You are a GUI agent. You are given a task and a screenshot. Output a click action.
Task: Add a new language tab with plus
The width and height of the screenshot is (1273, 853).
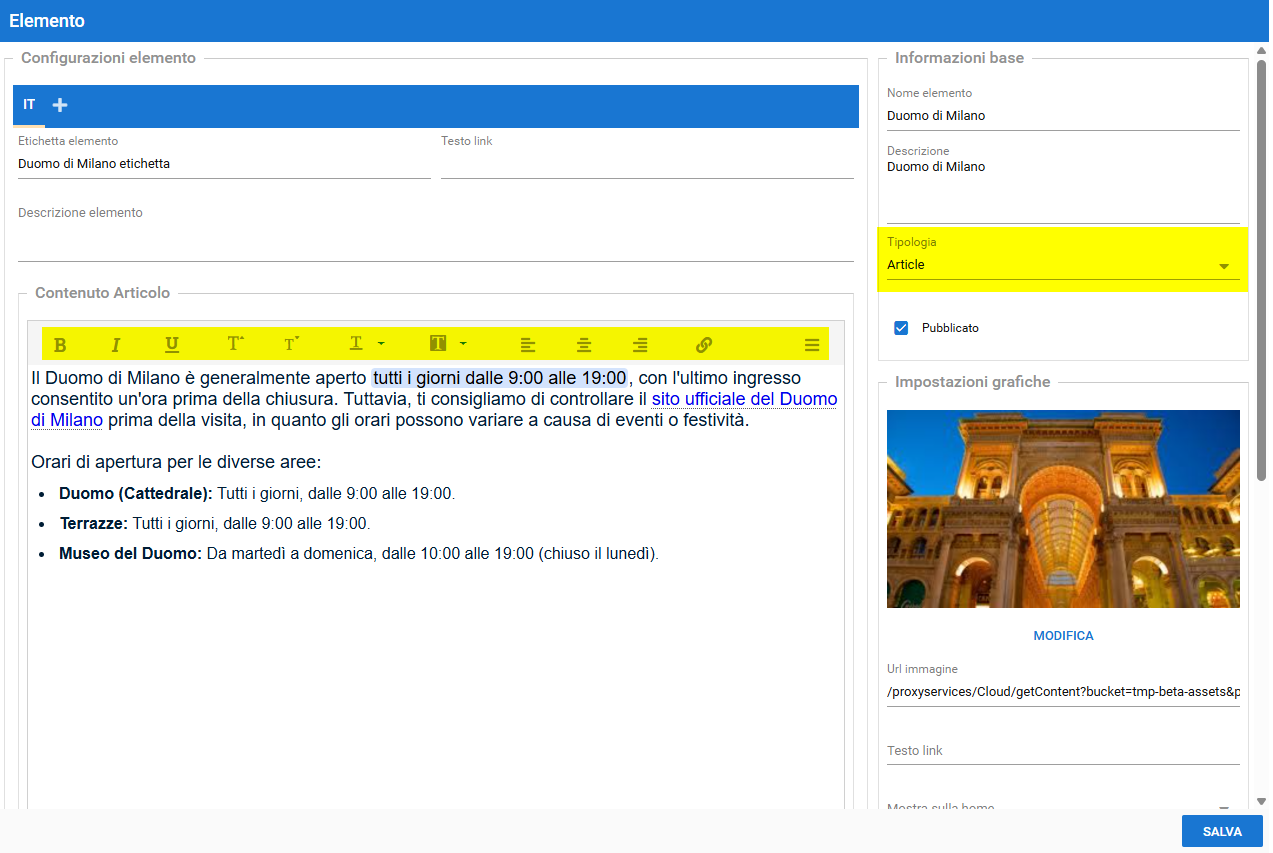tap(60, 105)
